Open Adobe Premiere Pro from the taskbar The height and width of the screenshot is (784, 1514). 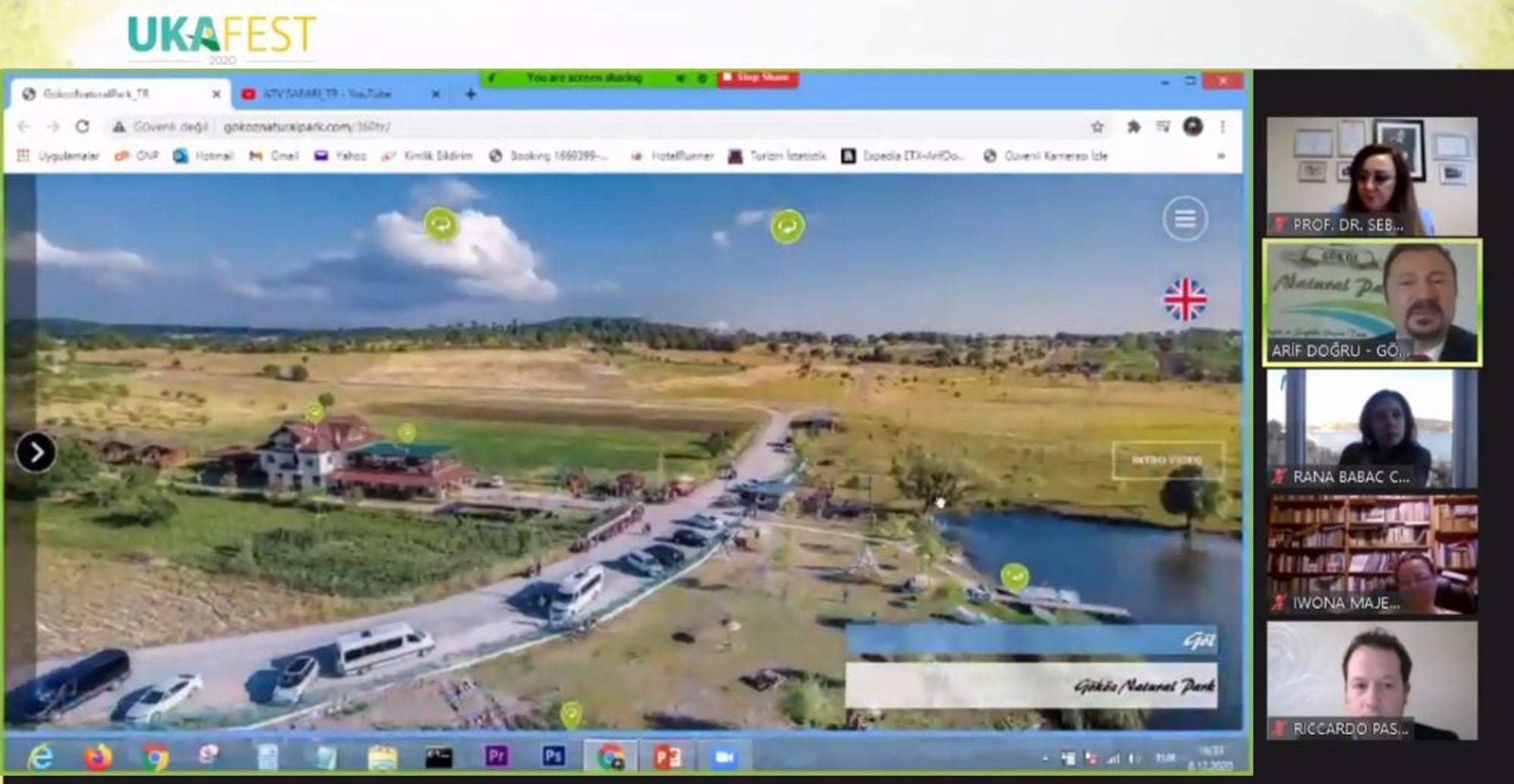point(496,756)
